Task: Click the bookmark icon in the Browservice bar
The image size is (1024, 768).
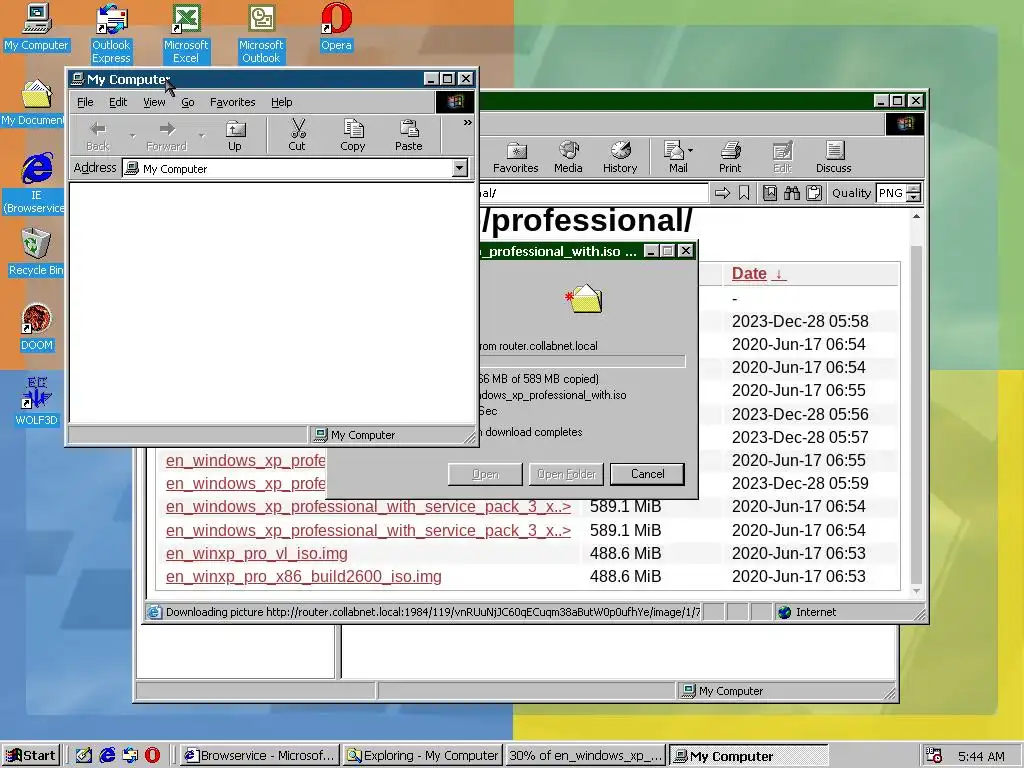Action: click(x=744, y=193)
